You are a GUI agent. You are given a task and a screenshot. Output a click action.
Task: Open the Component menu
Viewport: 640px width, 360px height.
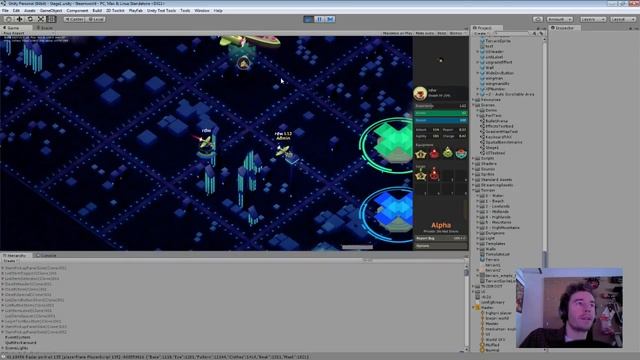coord(77,11)
